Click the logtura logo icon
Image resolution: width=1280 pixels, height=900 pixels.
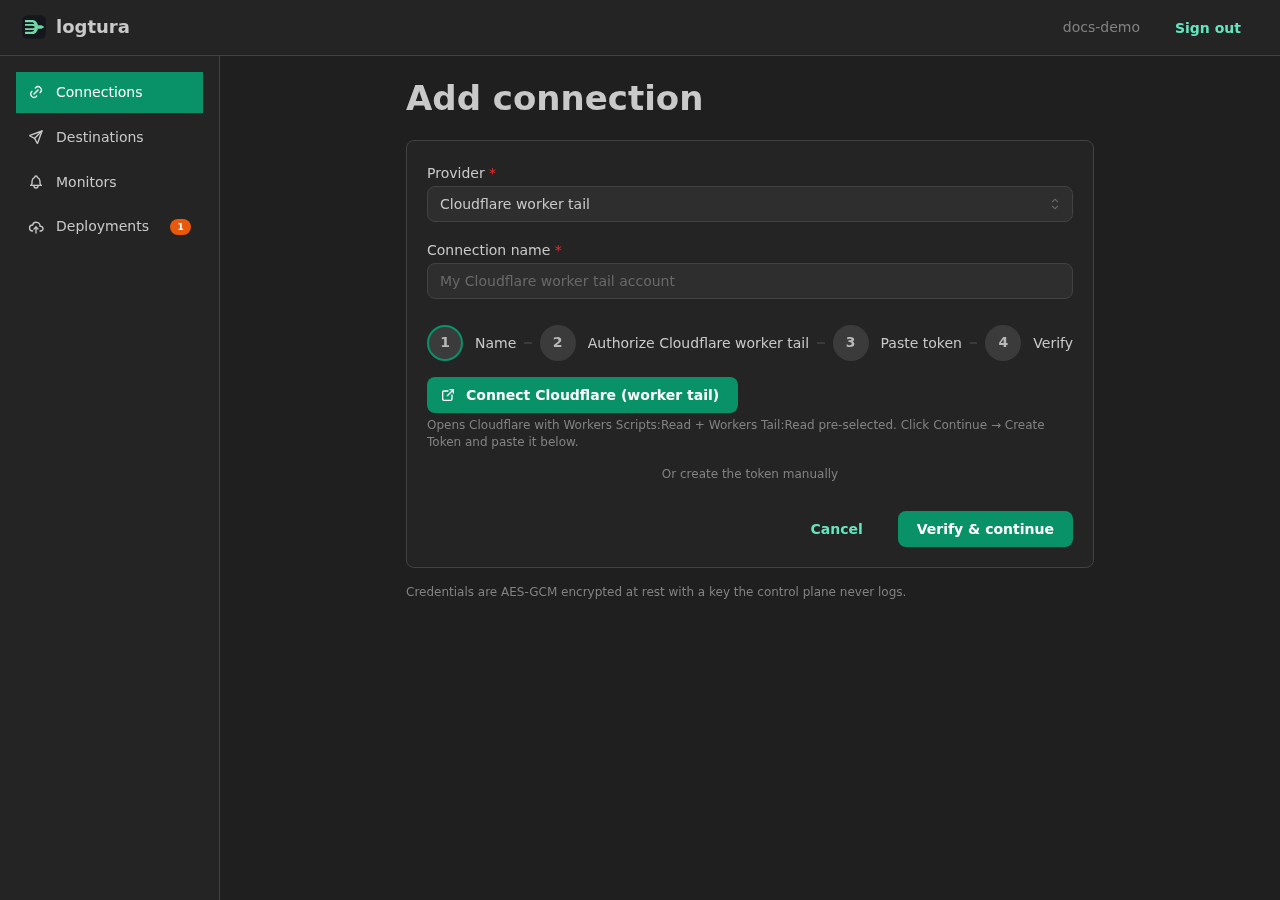[34, 27]
